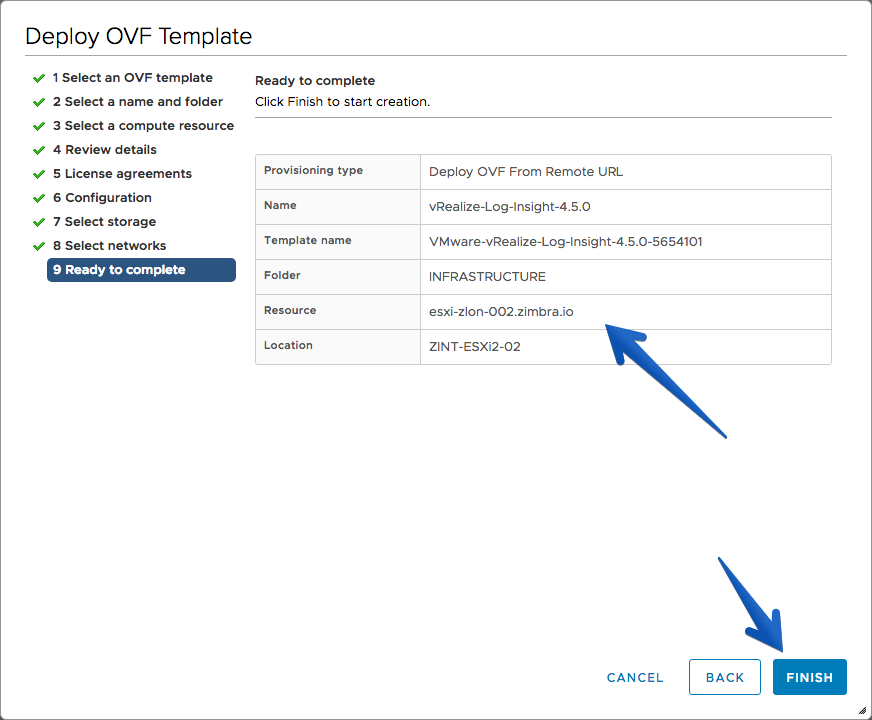
Task: Open step 6 Configuration
Action: tap(102, 197)
